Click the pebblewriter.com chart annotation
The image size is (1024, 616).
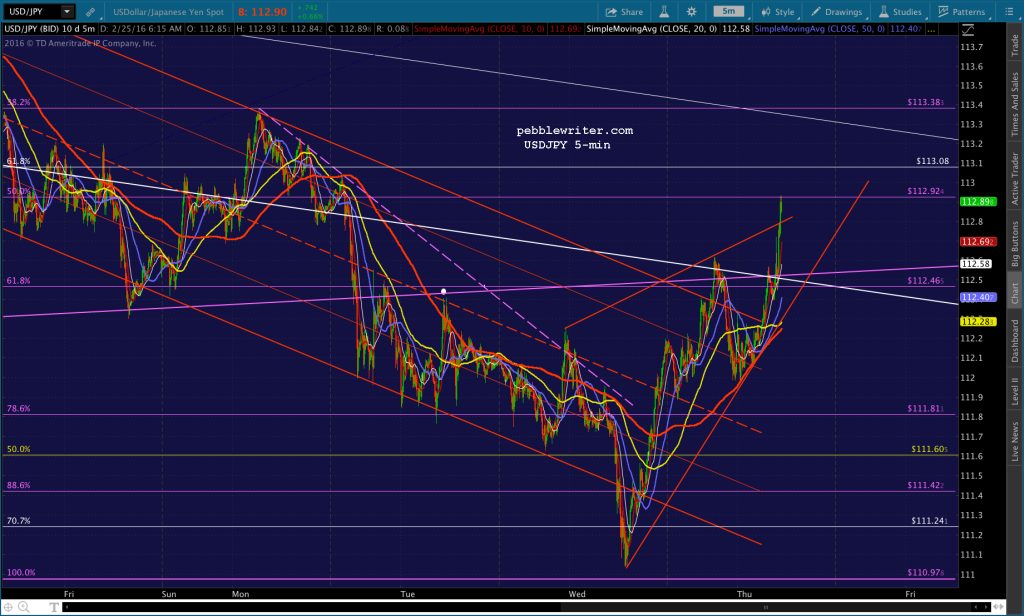(x=575, y=131)
